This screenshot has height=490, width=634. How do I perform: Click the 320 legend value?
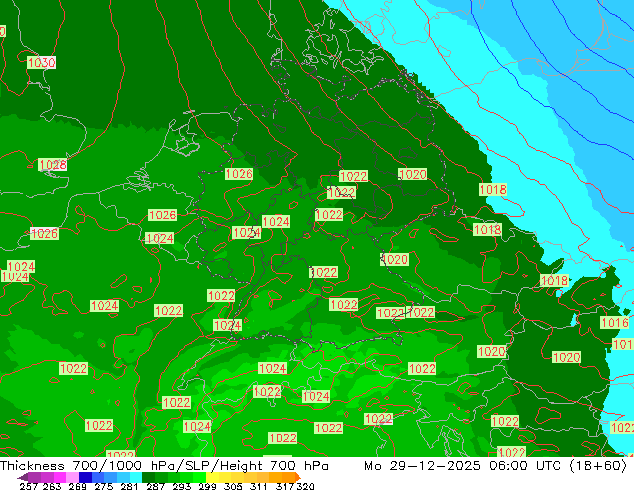point(305,486)
